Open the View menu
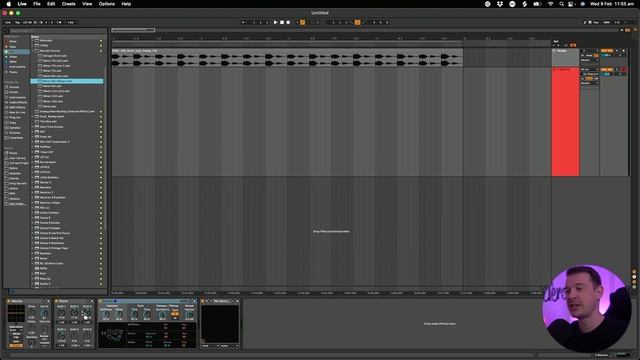Viewport: 640px width, 360px height. [x=87, y=4]
